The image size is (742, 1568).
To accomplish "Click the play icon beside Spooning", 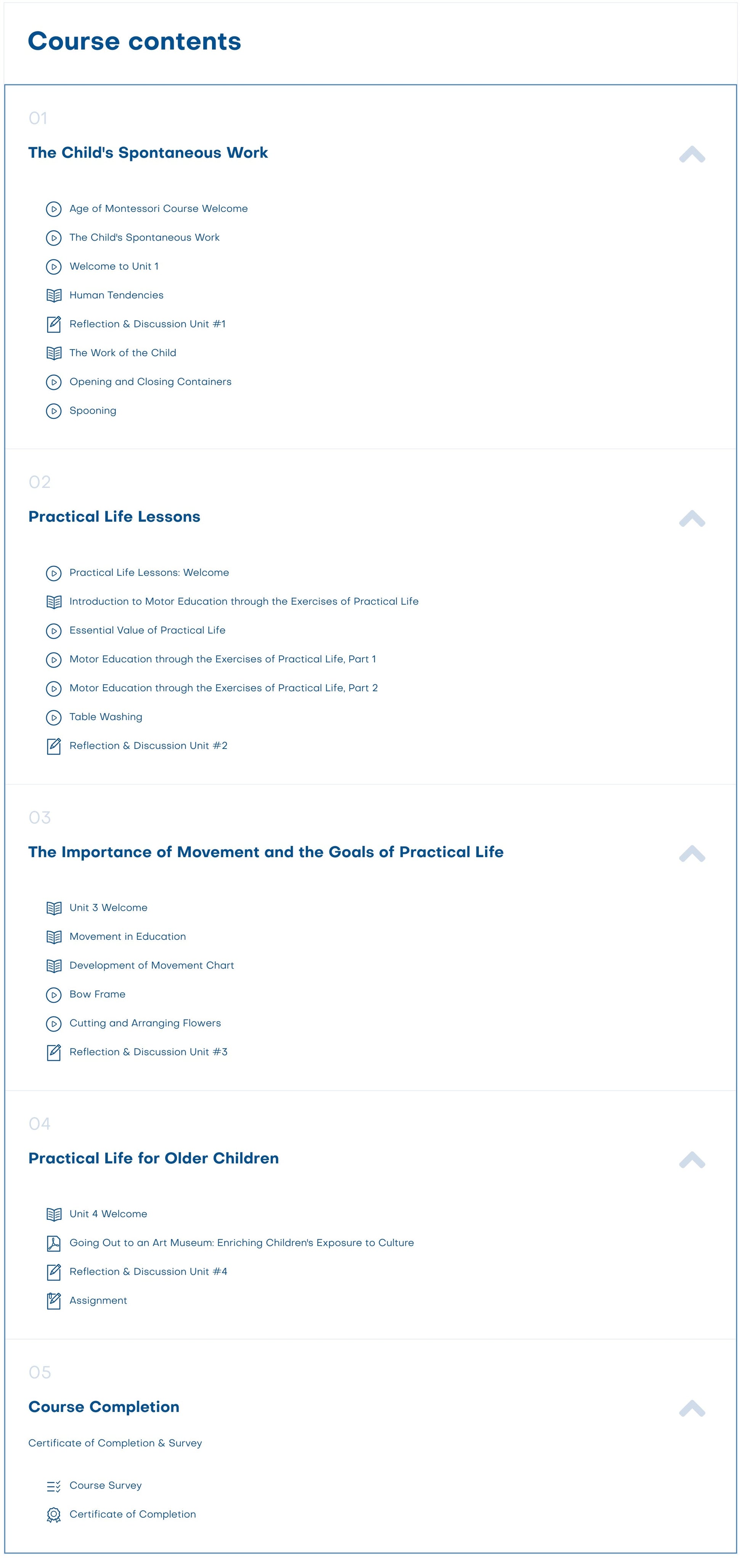I will (x=53, y=411).
